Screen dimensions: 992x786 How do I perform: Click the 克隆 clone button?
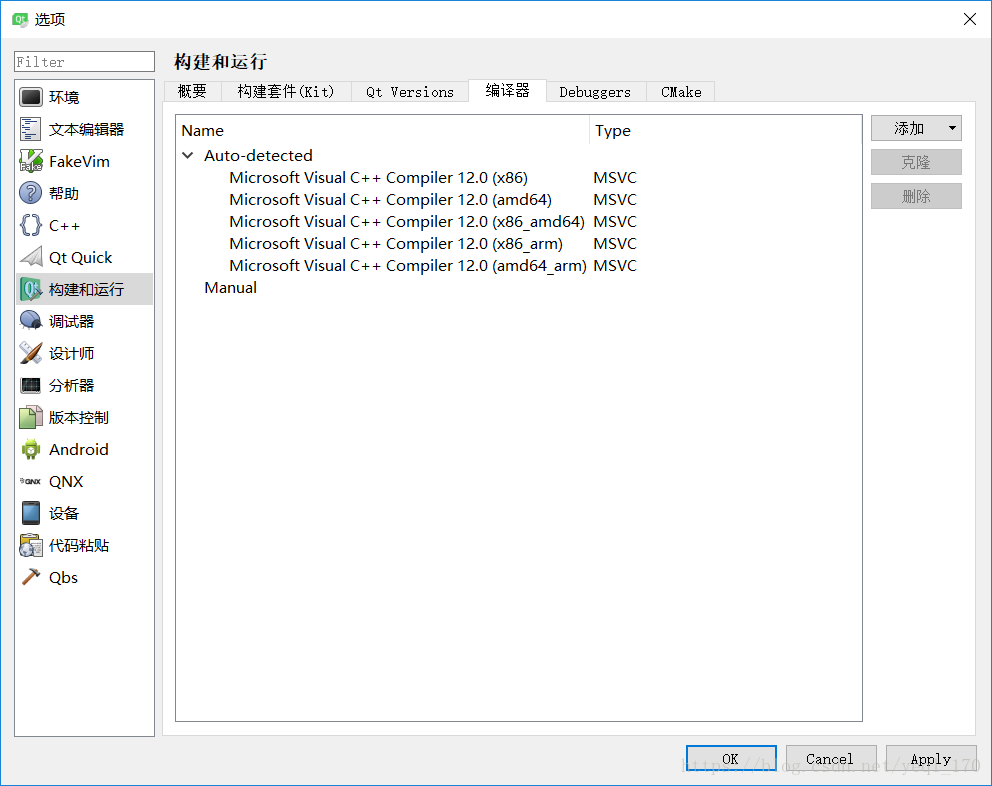coord(916,162)
